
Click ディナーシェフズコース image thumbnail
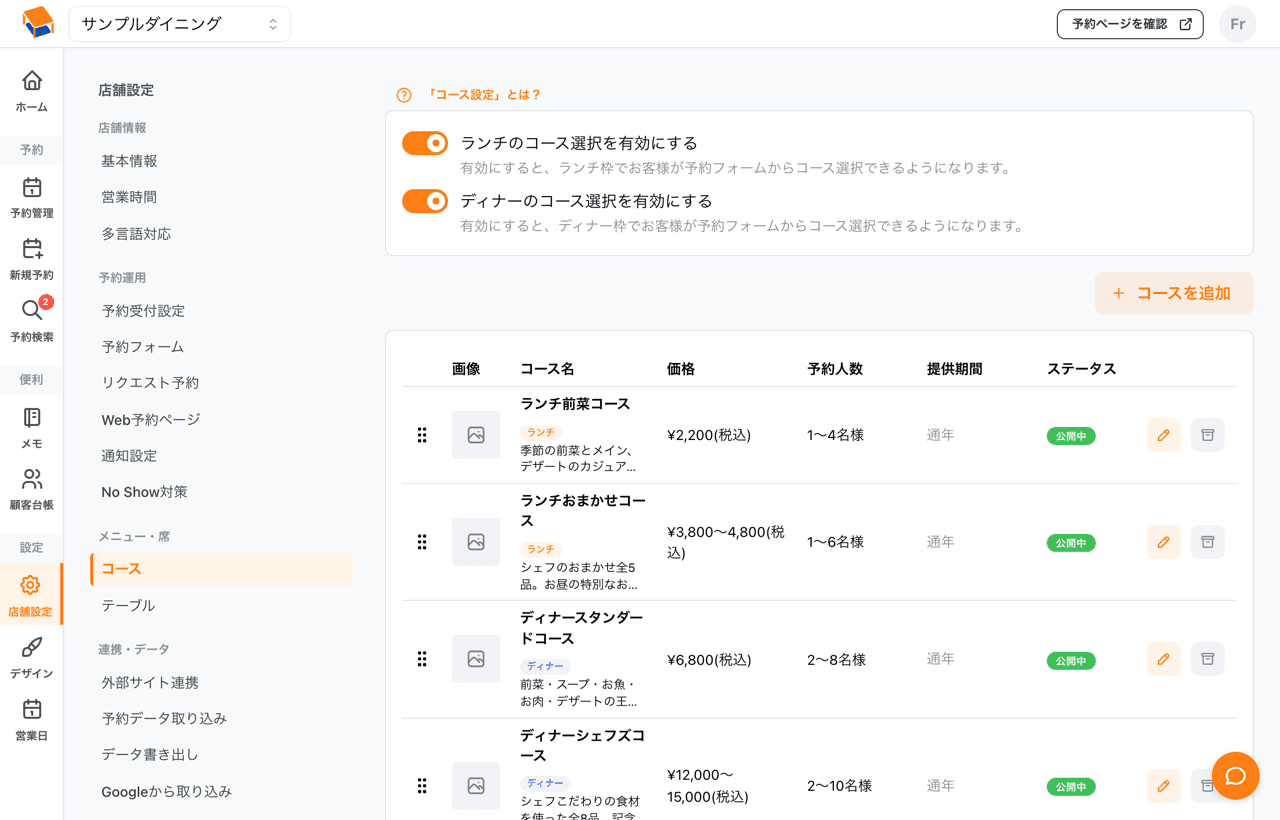(x=476, y=786)
